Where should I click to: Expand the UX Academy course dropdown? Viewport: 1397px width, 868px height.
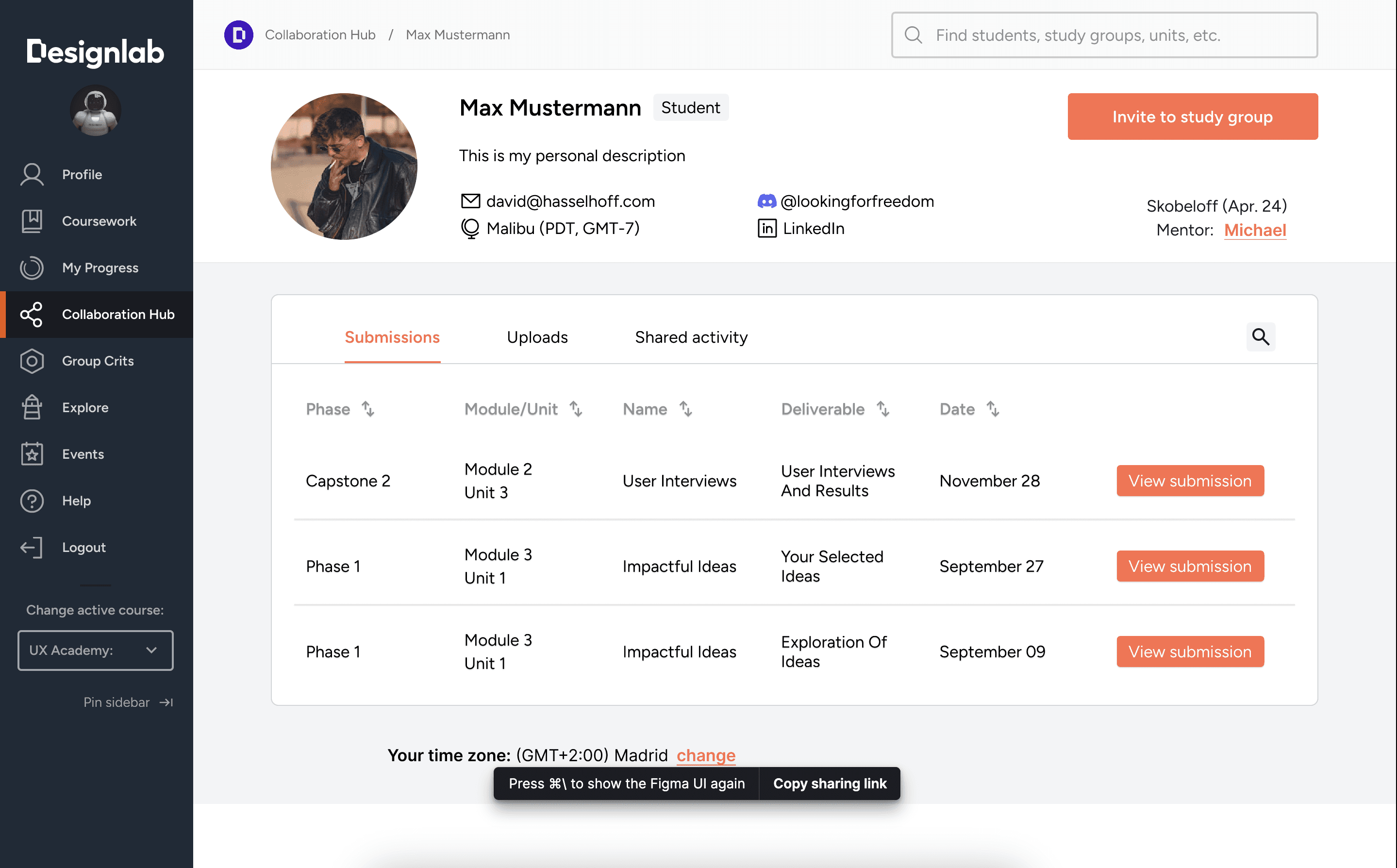(x=95, y=650)
